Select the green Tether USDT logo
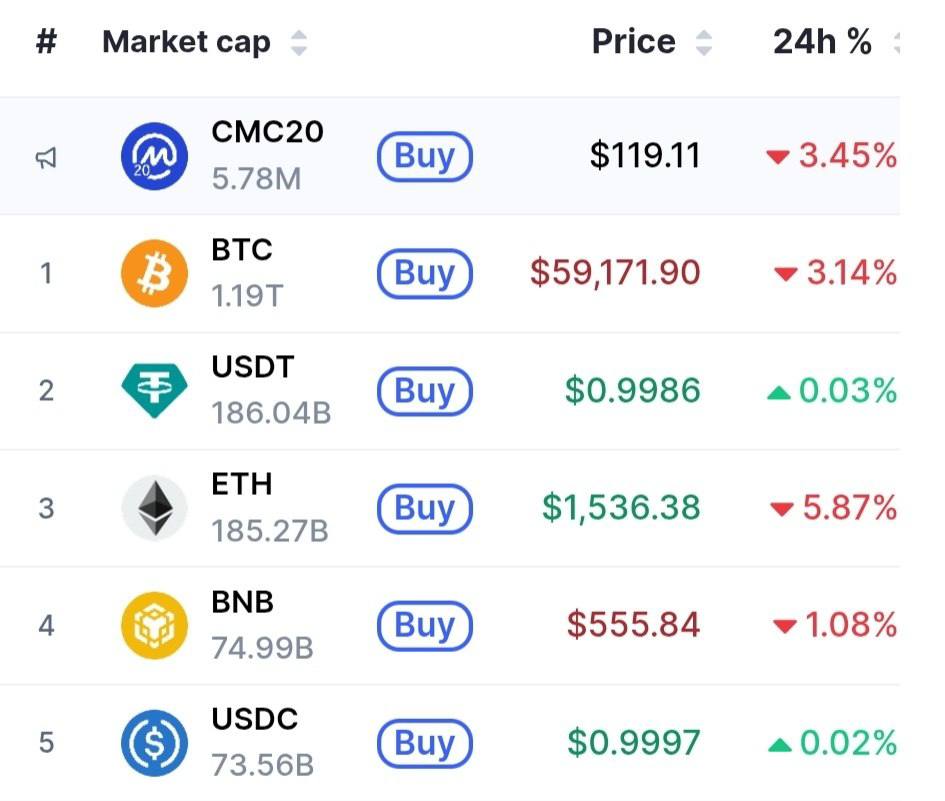The width and height of the screenshot is (945, 801). coord(154,391)
